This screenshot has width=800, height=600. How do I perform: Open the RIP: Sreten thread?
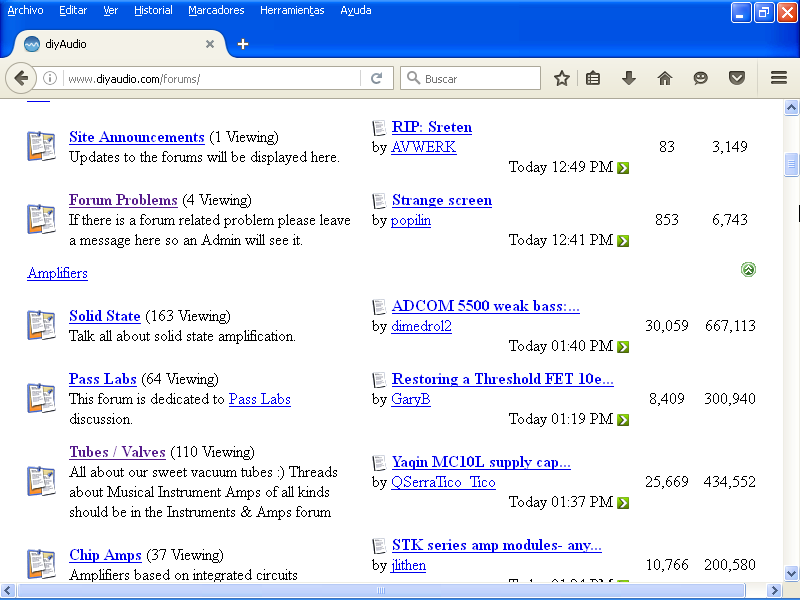click(x=432, y=127)
